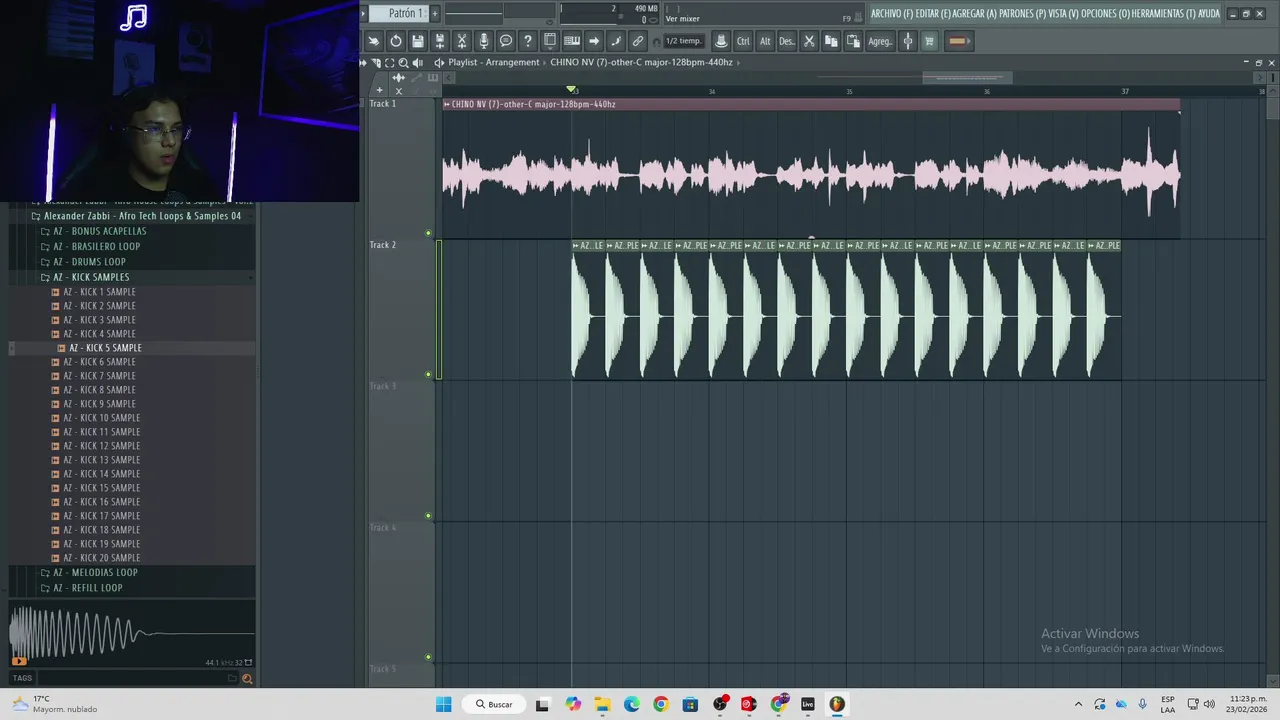Click the playlist zoom magnifier icon
Viewport: 1280px width, 720px height.
point(404,62)
